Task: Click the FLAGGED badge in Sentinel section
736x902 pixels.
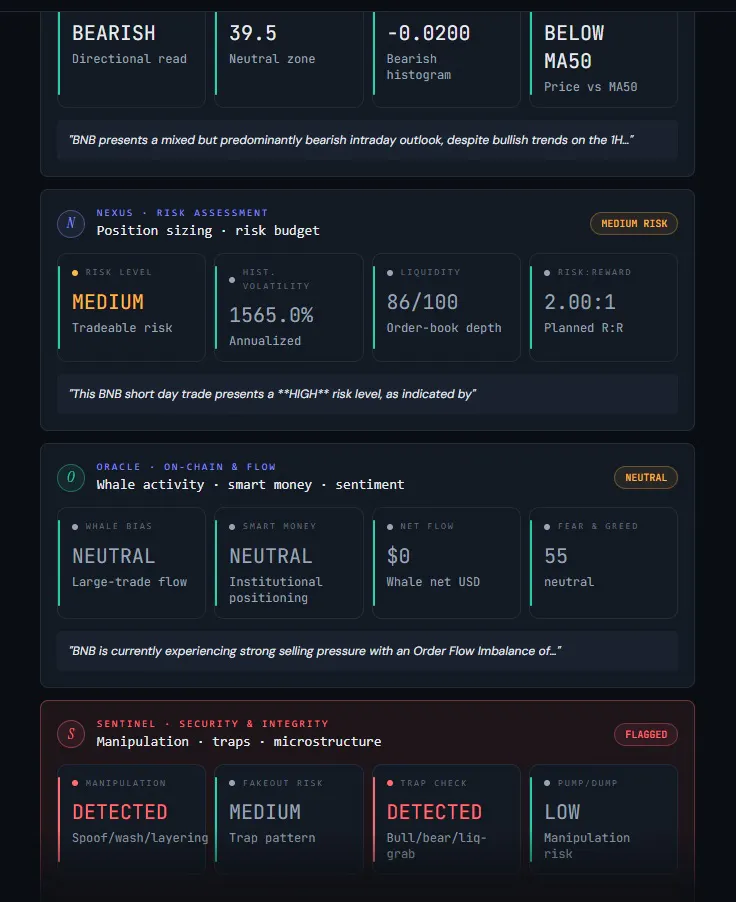Action: pos(646,735)
